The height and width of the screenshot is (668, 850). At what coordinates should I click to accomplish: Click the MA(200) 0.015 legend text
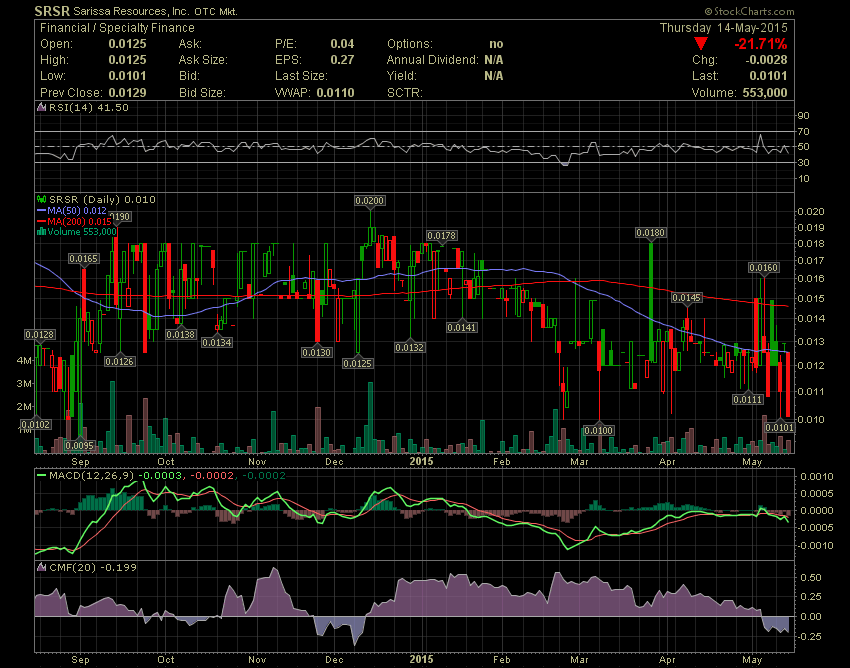pos(79,221)
